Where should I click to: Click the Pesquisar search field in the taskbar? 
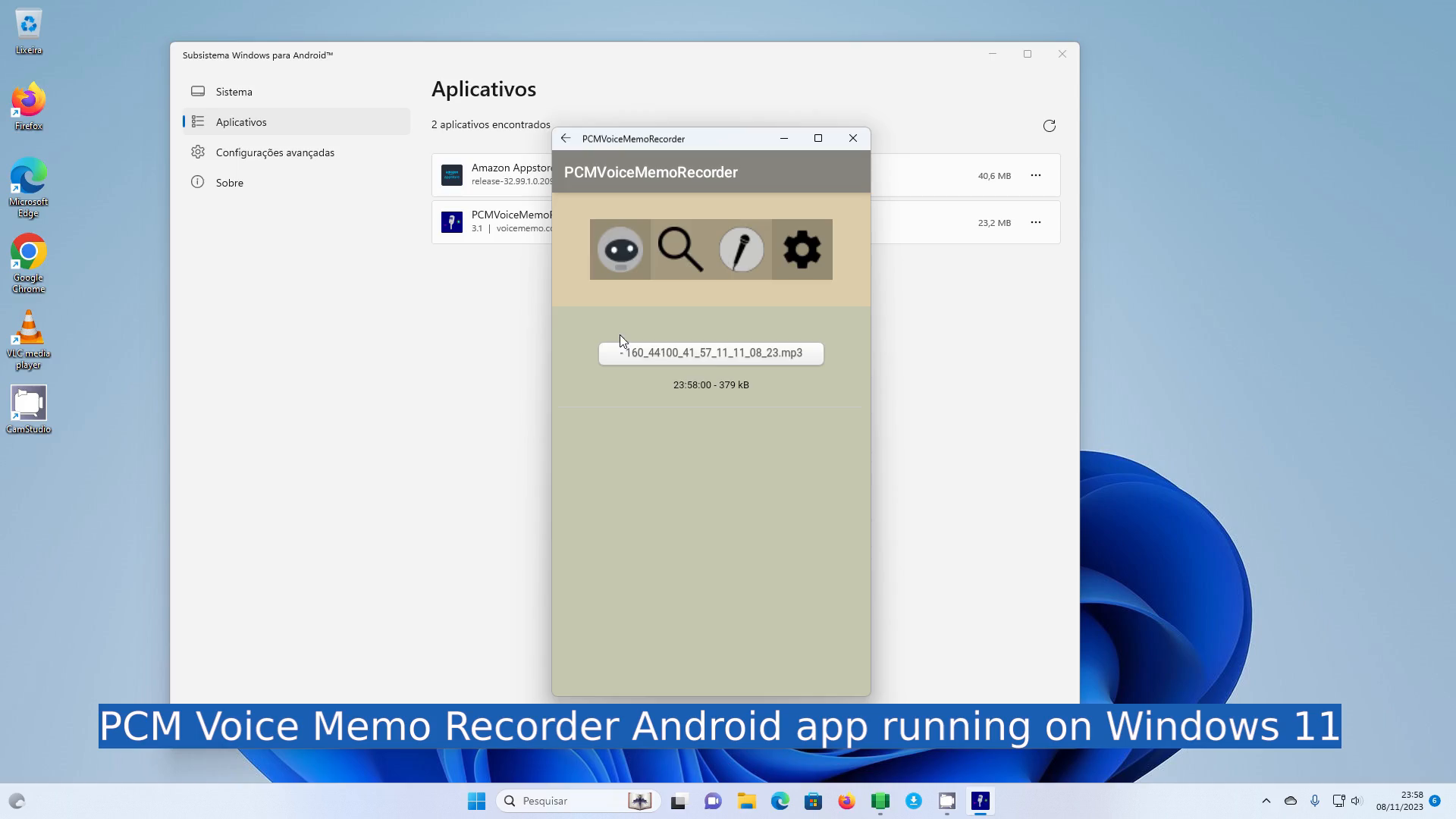tap(576, 801)
